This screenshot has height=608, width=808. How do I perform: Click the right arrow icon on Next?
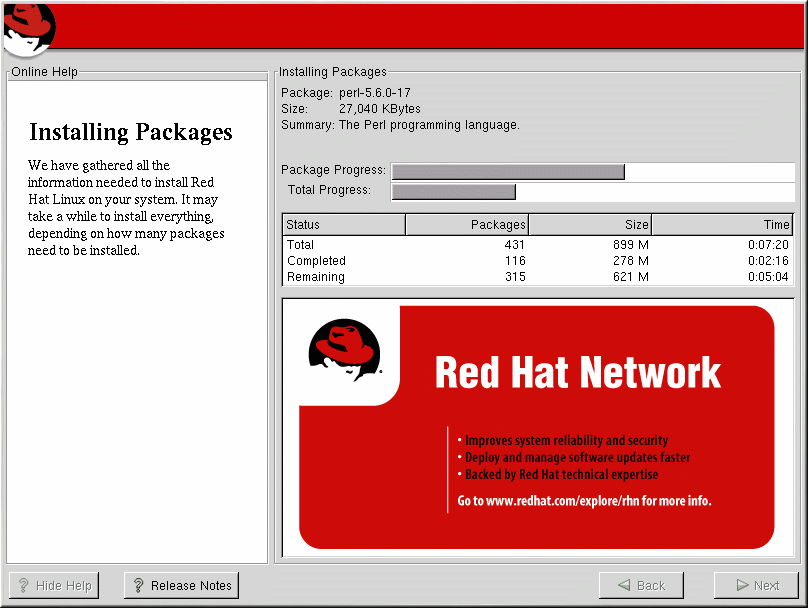[x=742, y=585]
